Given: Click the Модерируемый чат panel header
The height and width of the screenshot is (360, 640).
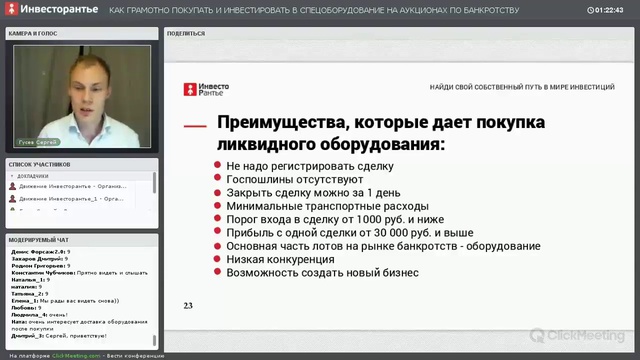Looking at the screenshot, I should (82, 240).
